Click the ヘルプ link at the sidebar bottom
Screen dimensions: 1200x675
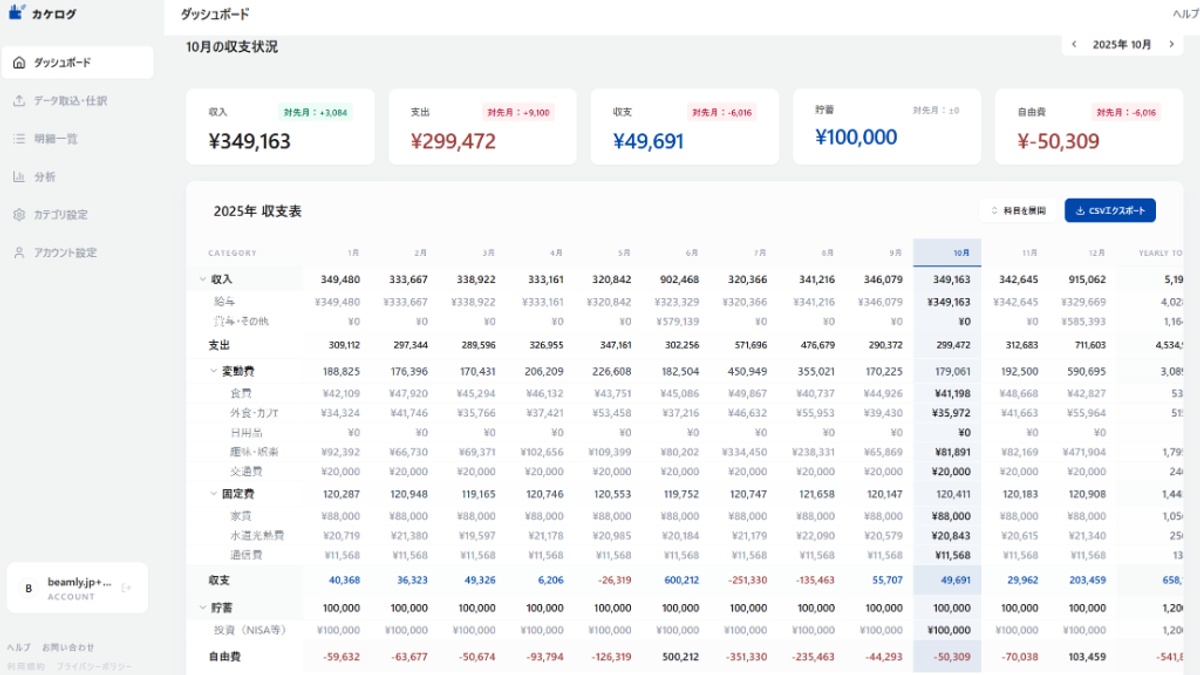pyautogui.click(x=19, y=647)
